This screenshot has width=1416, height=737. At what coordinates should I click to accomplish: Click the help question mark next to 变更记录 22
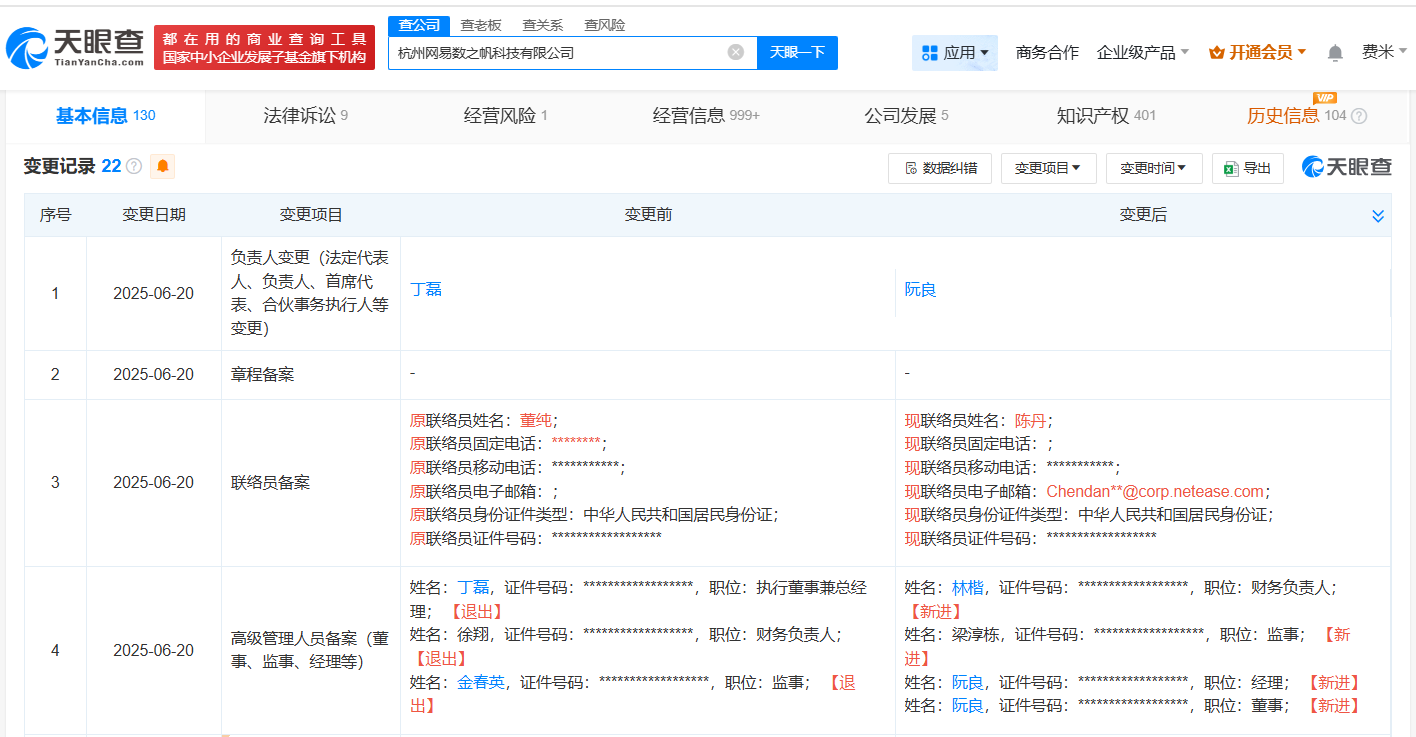click(x=134, y=166)
